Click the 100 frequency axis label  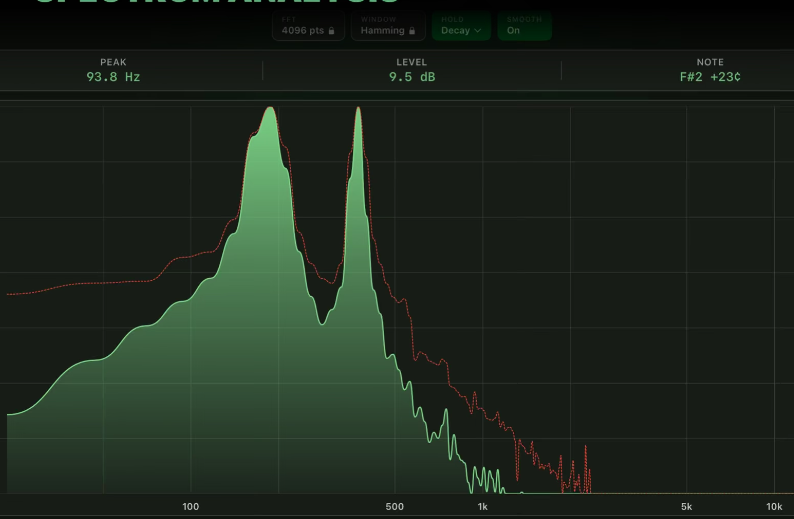pyautogui.click(x=190, y=506)
